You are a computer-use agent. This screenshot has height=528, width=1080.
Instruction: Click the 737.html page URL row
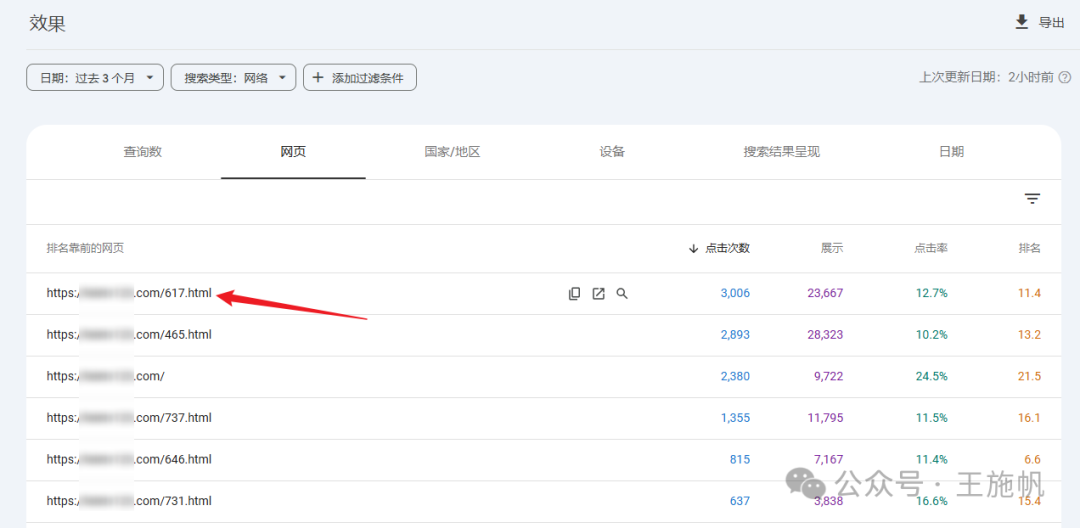pyautogui.click(x=129, y=418)
